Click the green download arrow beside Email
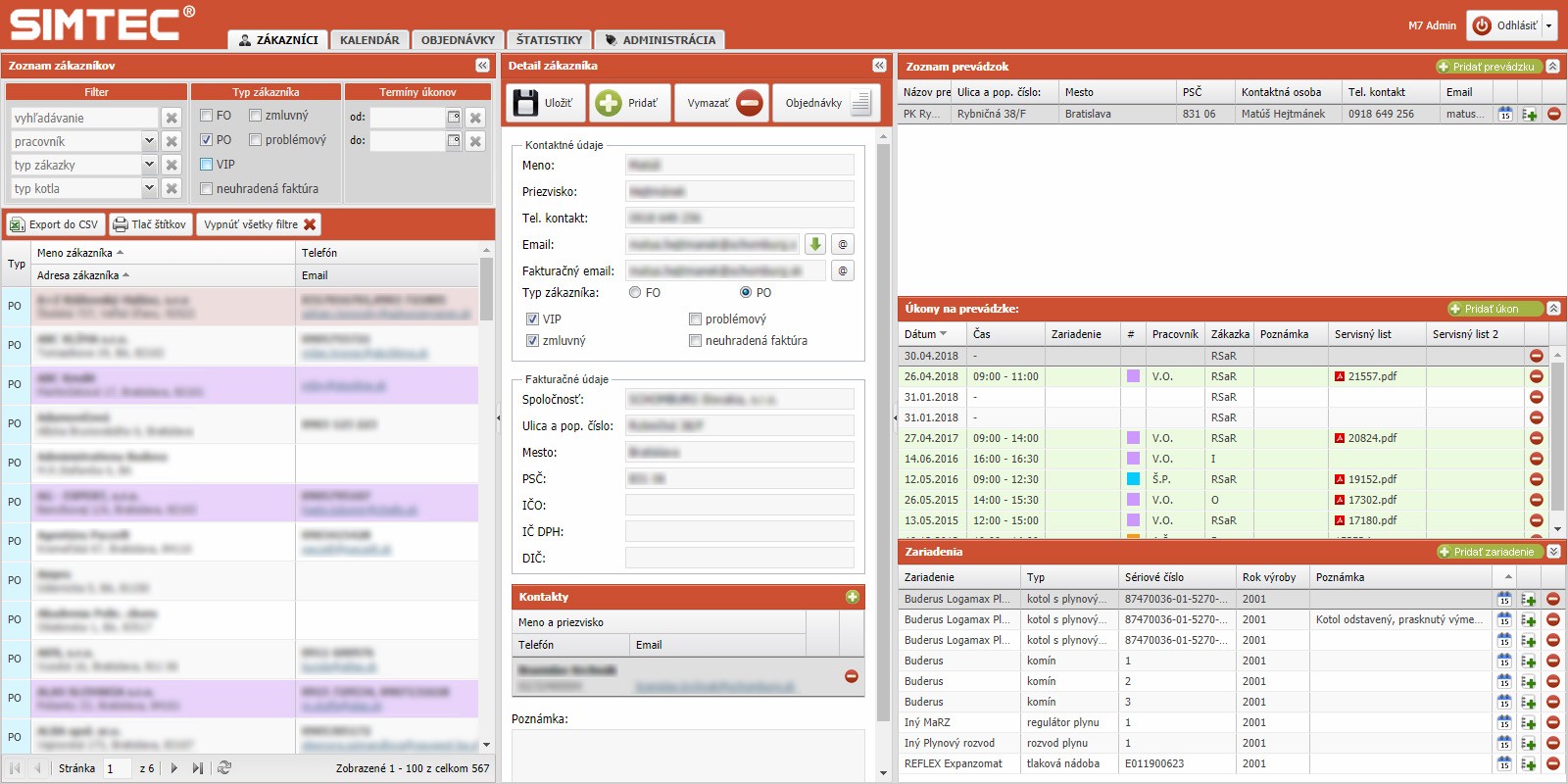1568x784 pixels. coord(814,244)
